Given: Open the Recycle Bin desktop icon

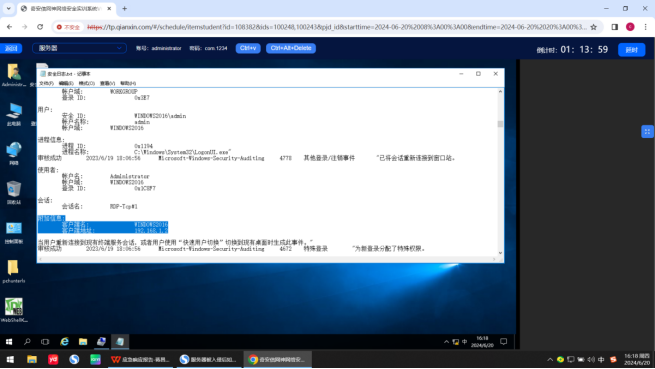Looking at the screenshot, I should click(x=14, y=193).
